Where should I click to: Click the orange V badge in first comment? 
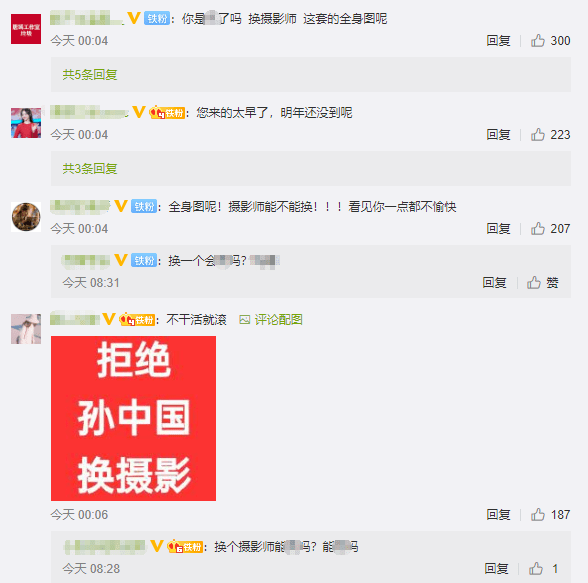tap(134, 18)
